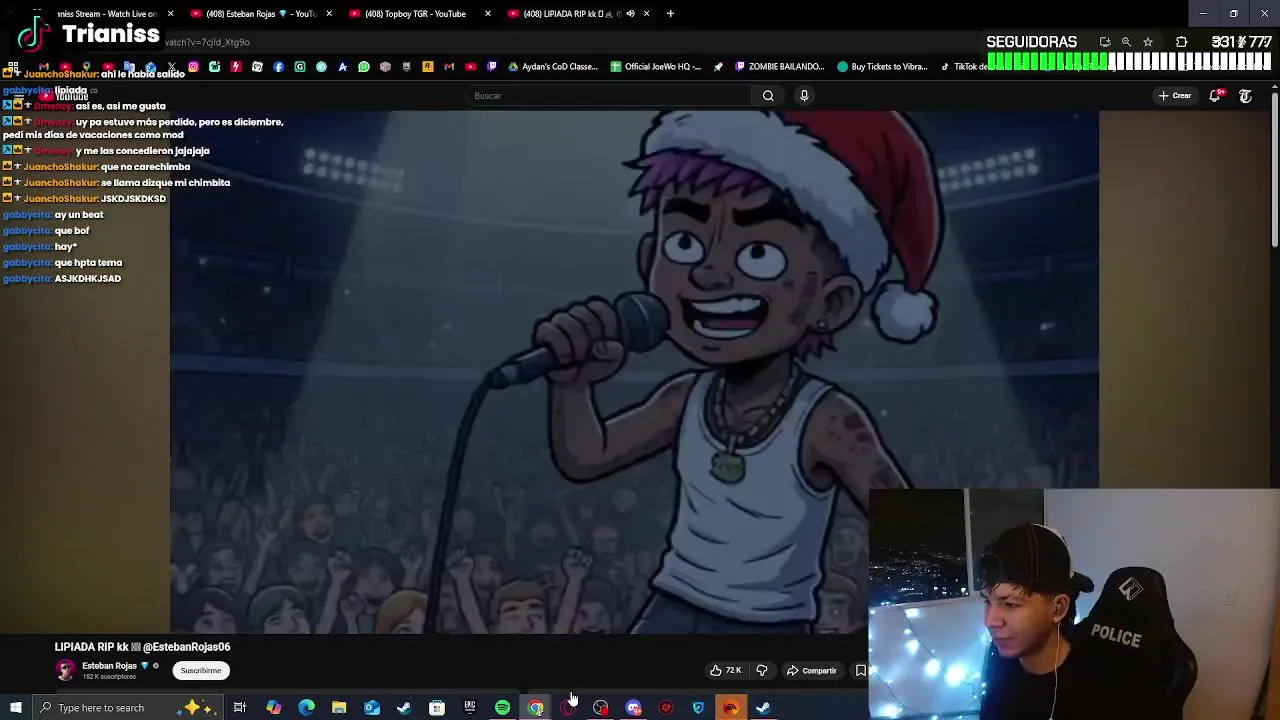Open YouTube notifications bell

pos(1215,96)
